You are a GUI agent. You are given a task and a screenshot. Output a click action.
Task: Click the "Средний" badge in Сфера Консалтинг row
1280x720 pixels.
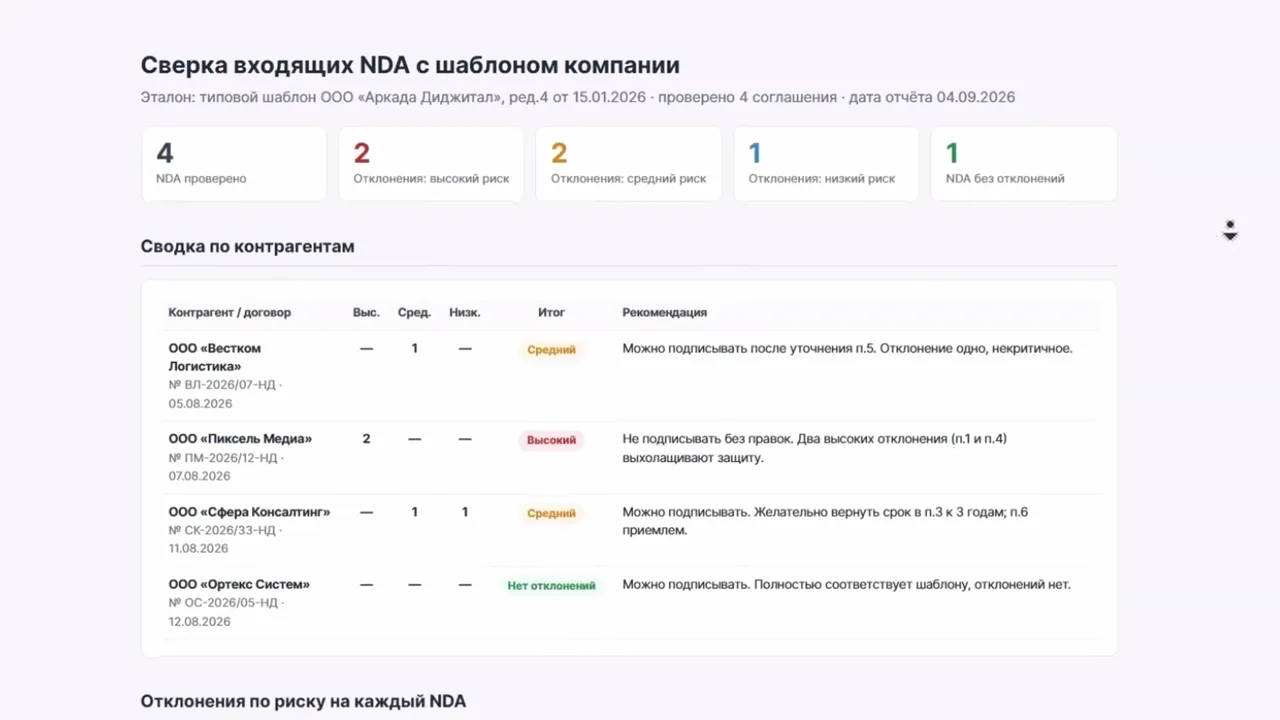551,513
